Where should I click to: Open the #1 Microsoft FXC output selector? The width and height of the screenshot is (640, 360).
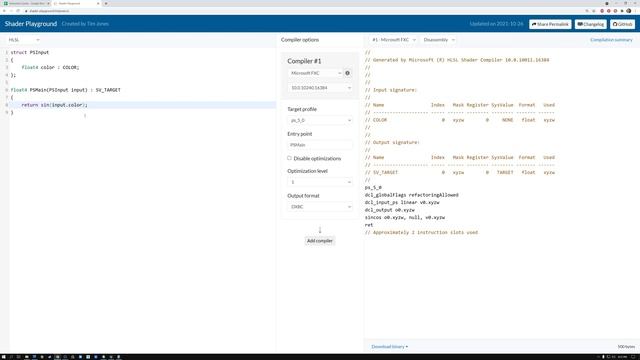(393, 40)
